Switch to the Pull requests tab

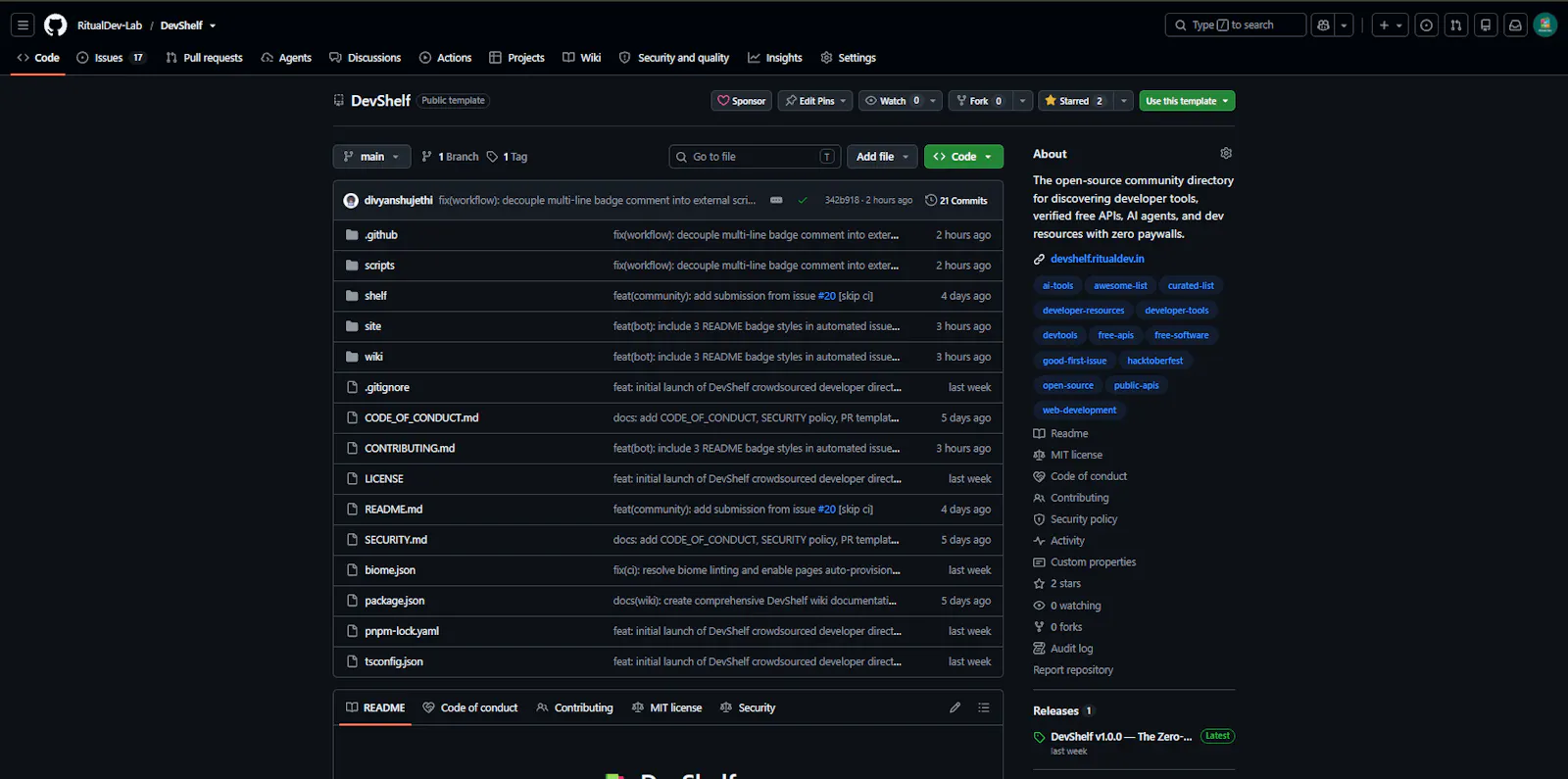point(204,58)
